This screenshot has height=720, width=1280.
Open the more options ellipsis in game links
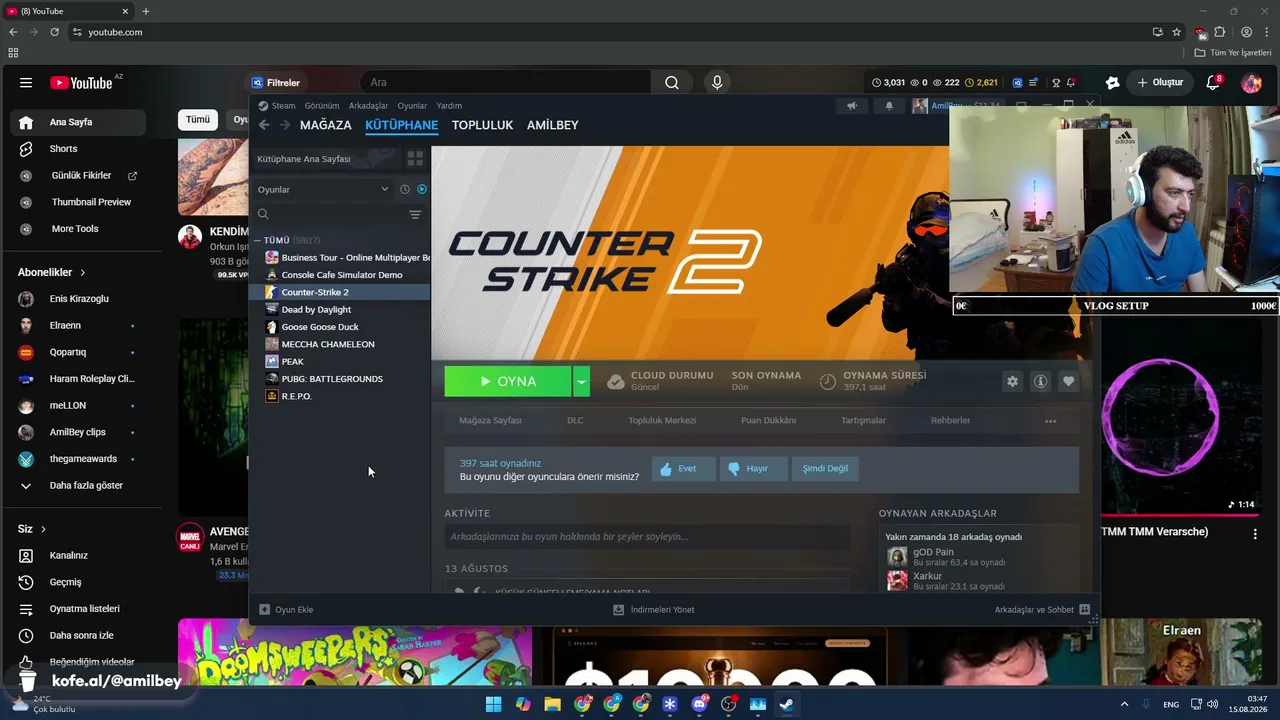(x=1050, y=421)
